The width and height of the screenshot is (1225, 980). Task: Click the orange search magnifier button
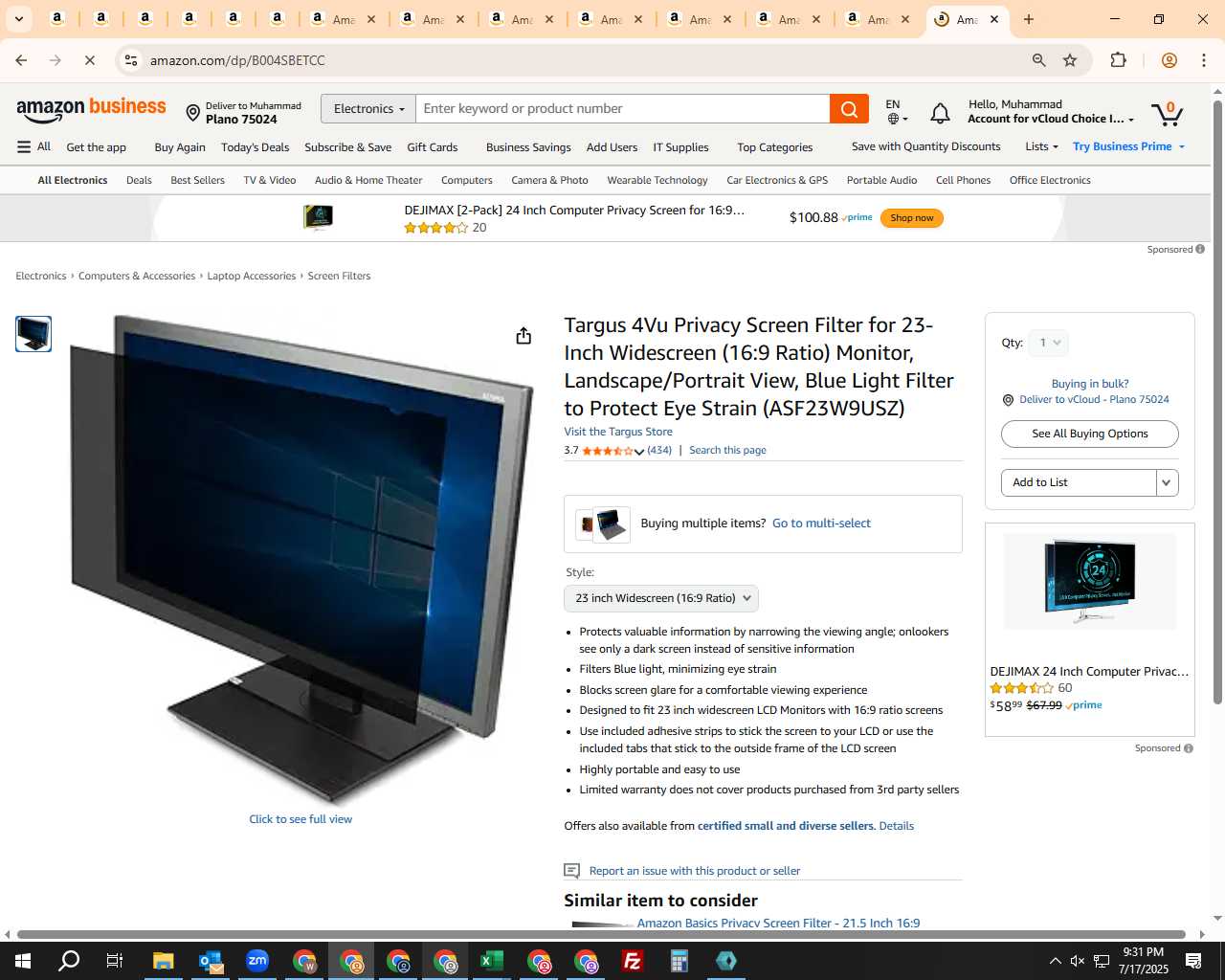point(849,109)
